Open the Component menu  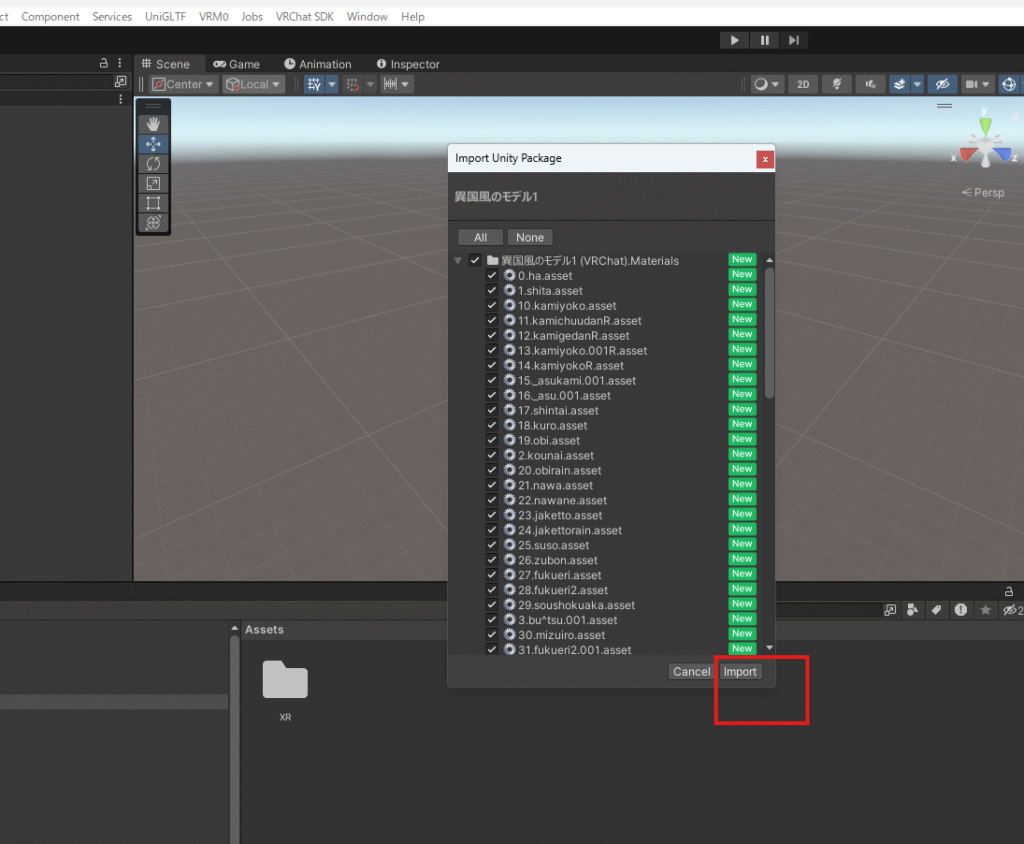pos(50,17)
